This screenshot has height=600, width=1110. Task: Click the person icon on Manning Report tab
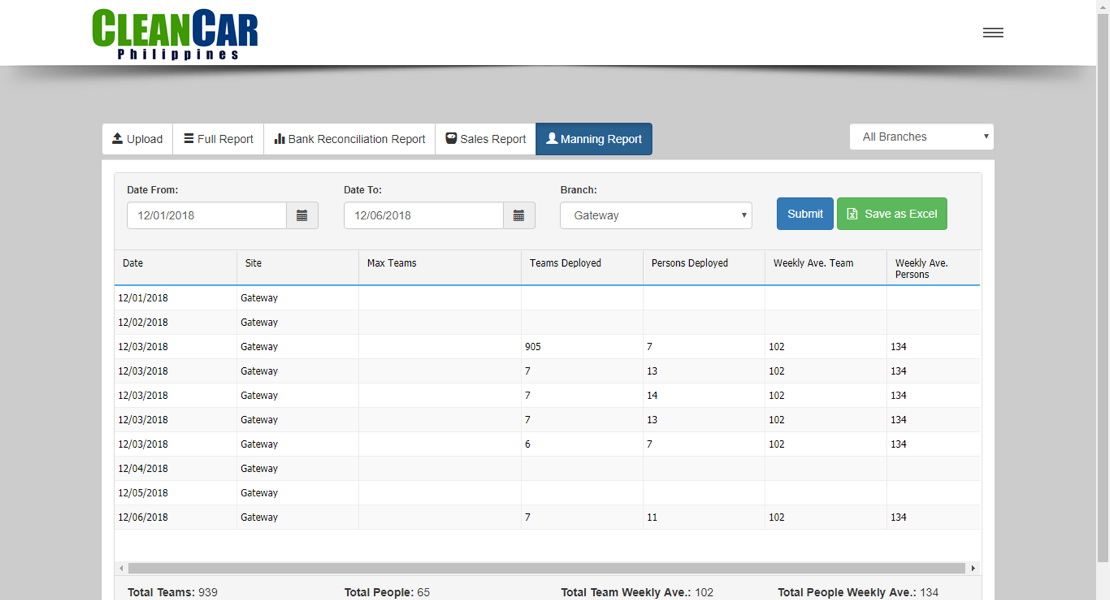[x=553, y=139]
